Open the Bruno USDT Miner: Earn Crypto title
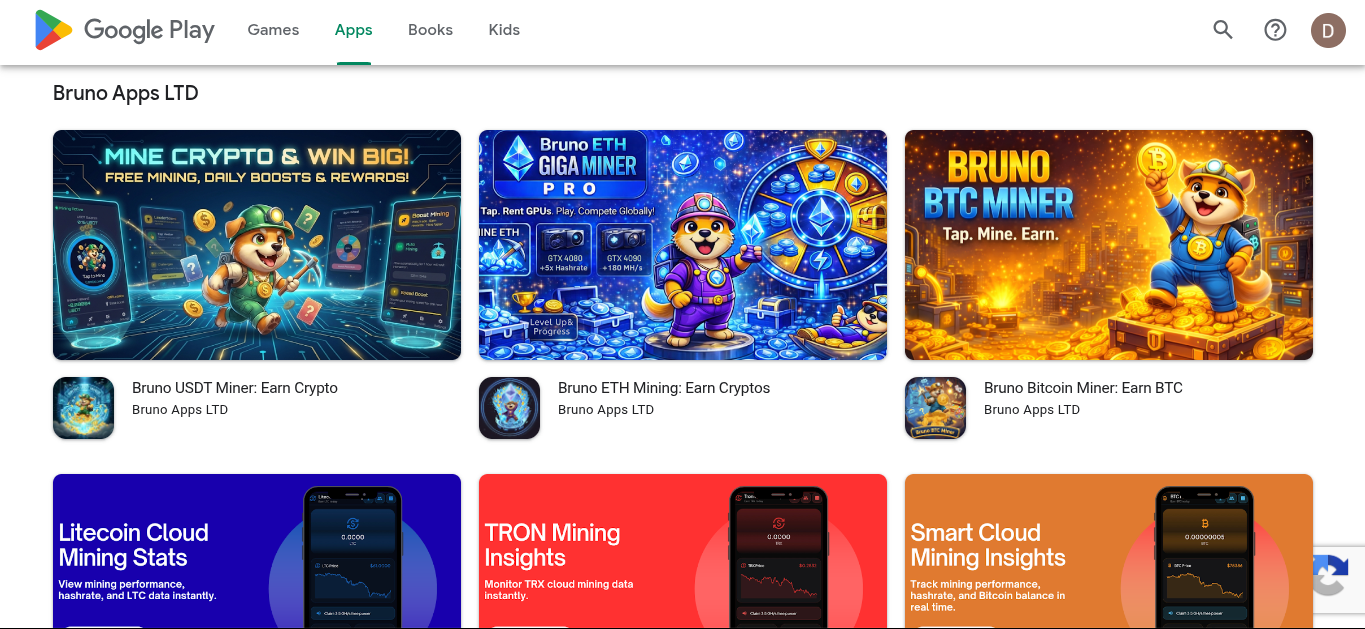The width and height of the screenshot is (1365, 629). click(235, 388)
